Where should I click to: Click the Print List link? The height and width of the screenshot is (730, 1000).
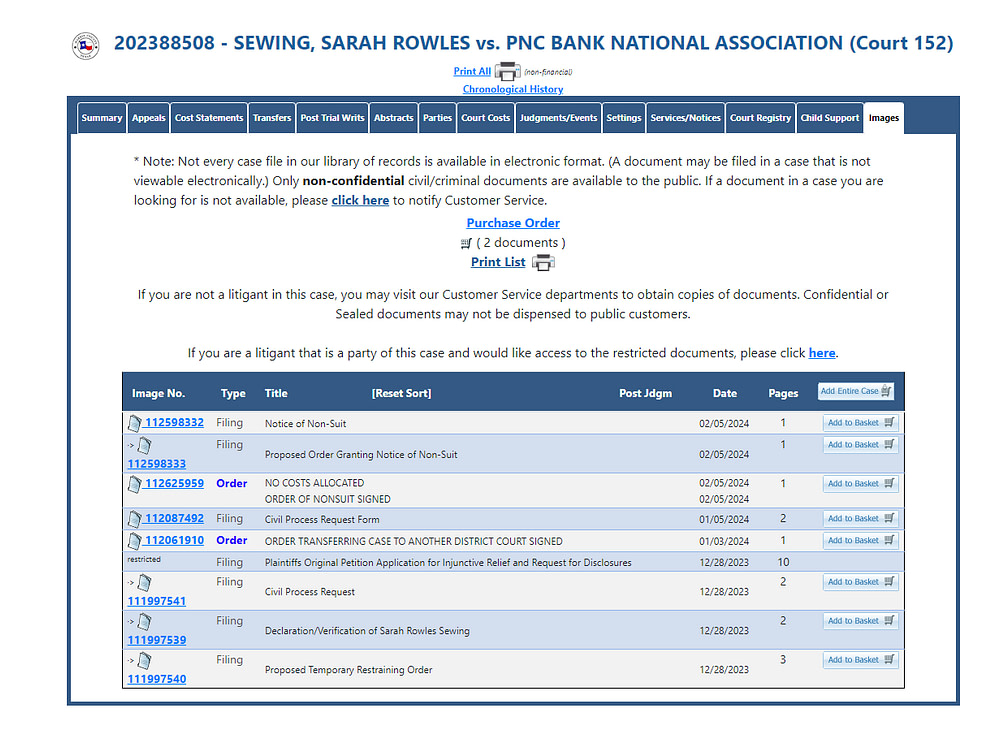(498, 262)
